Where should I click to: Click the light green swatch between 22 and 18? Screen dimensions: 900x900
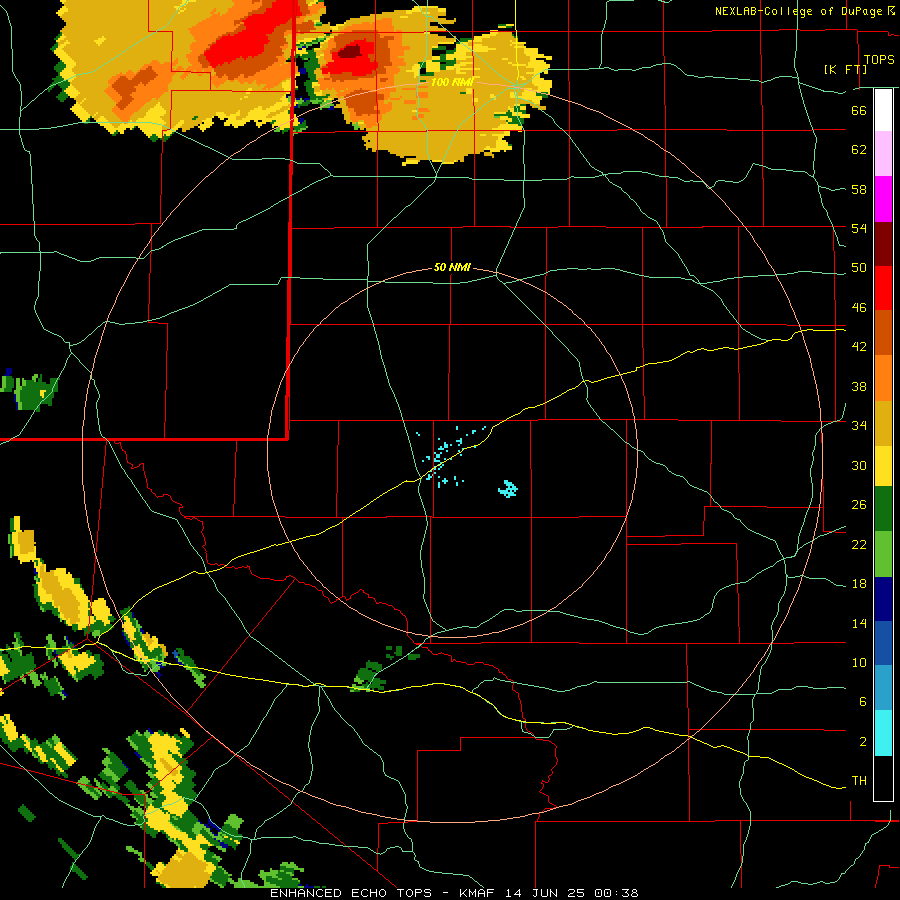(883, 554)
